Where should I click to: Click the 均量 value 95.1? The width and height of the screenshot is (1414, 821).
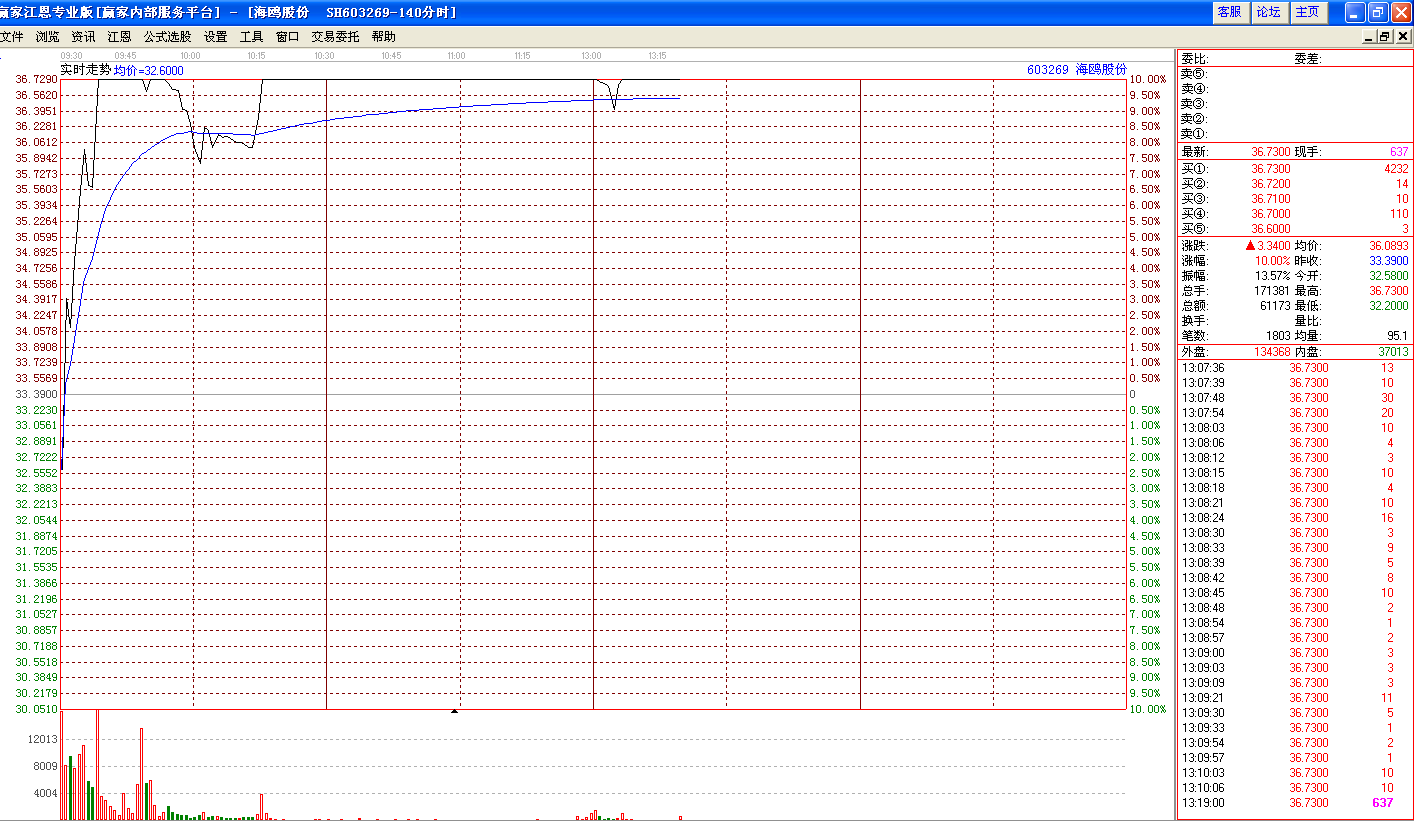tap(1398, 336)
